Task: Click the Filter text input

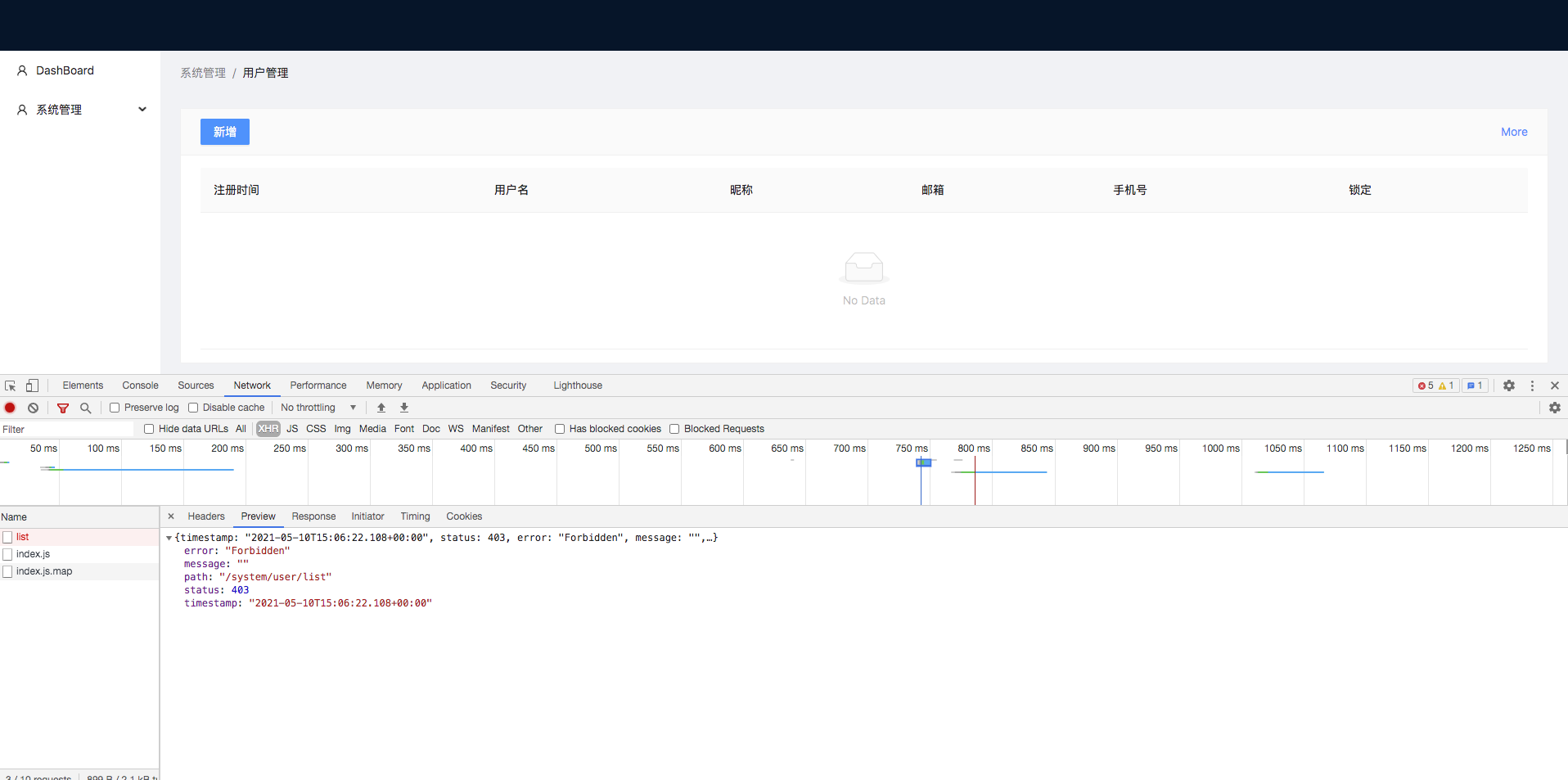Action: [67, 429]
